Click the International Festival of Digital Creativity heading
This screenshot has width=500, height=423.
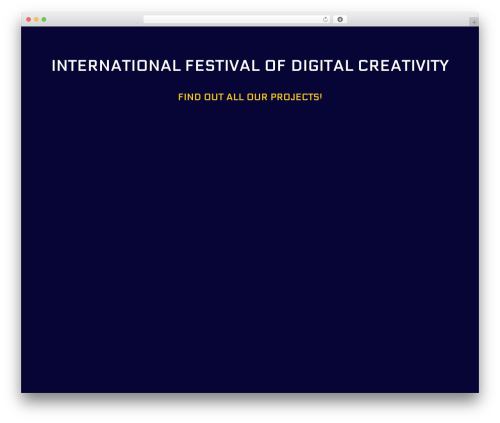pyautogui.click(x=250, y=66)
